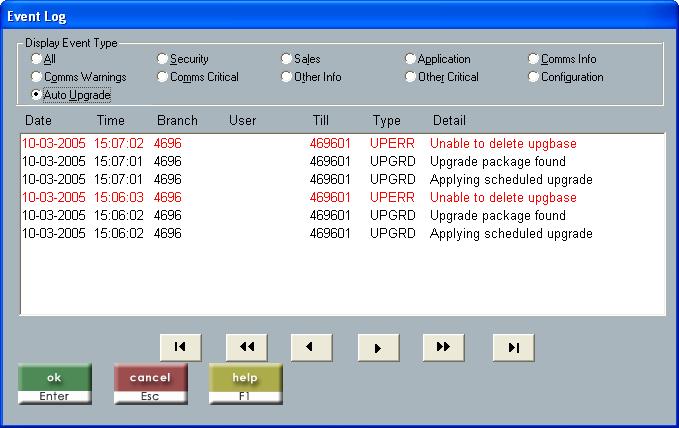This screenshot has height=428, width=679.
Task: Click the Time column header
Action: click(110, 120)
